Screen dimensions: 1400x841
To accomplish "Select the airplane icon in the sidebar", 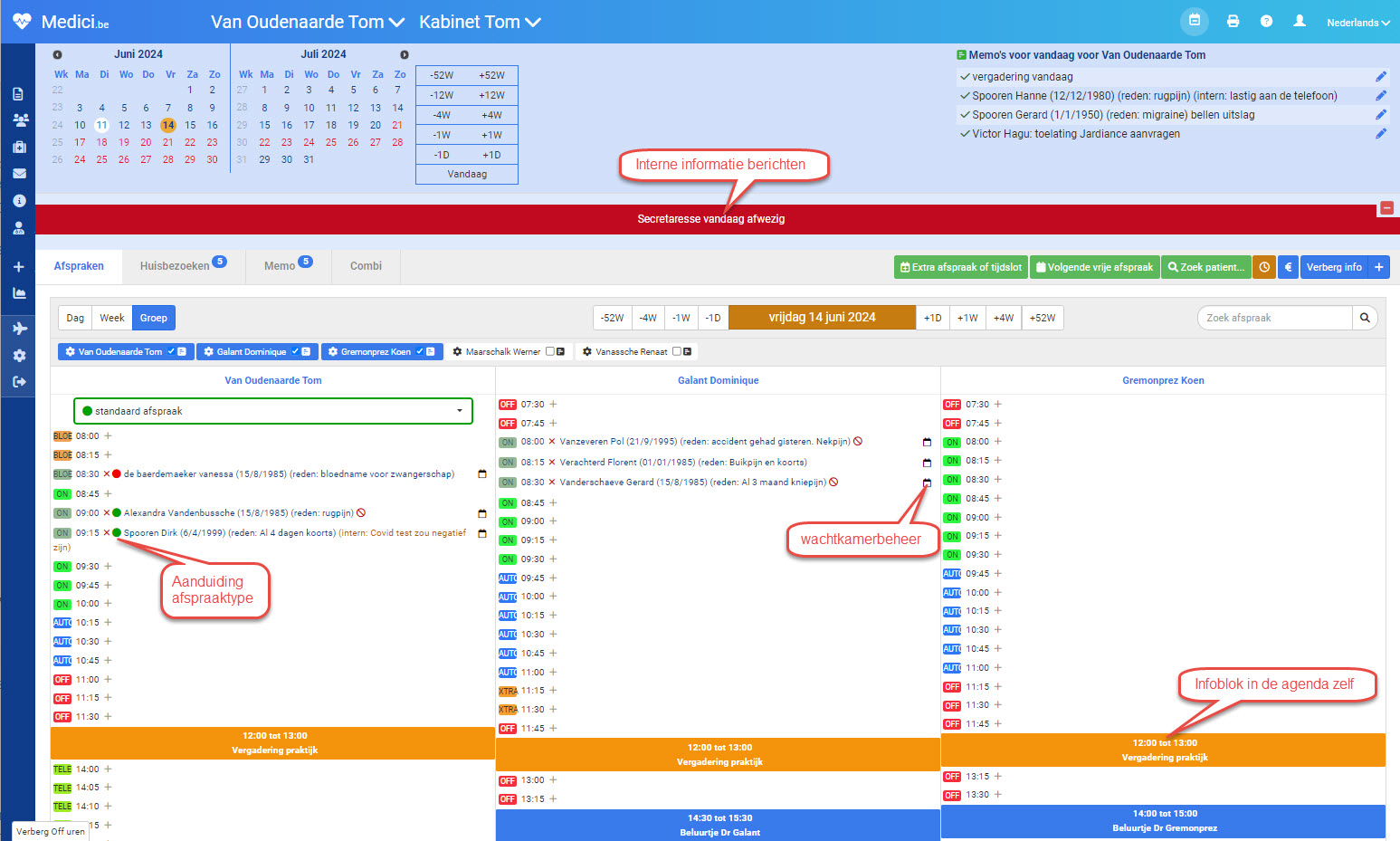I will coord(18,329).
